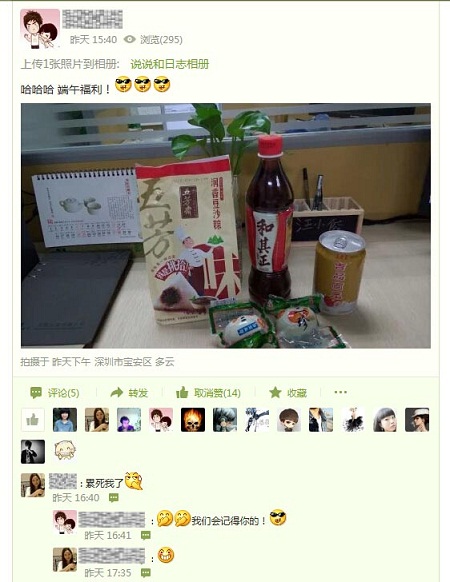Open the commenter avatar beside 累死我了

tap(33, 485)
